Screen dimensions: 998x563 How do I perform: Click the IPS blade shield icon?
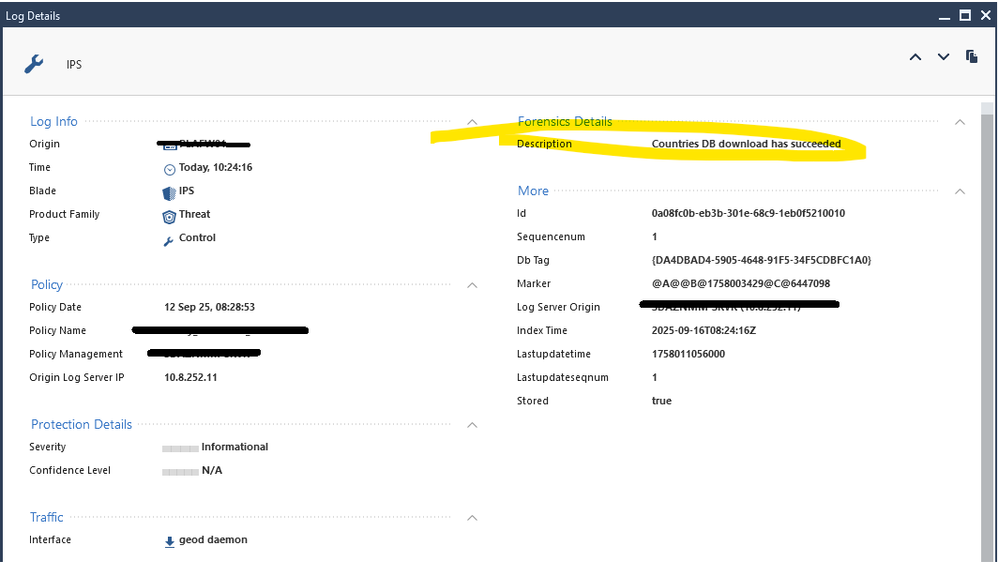[169, 192]
